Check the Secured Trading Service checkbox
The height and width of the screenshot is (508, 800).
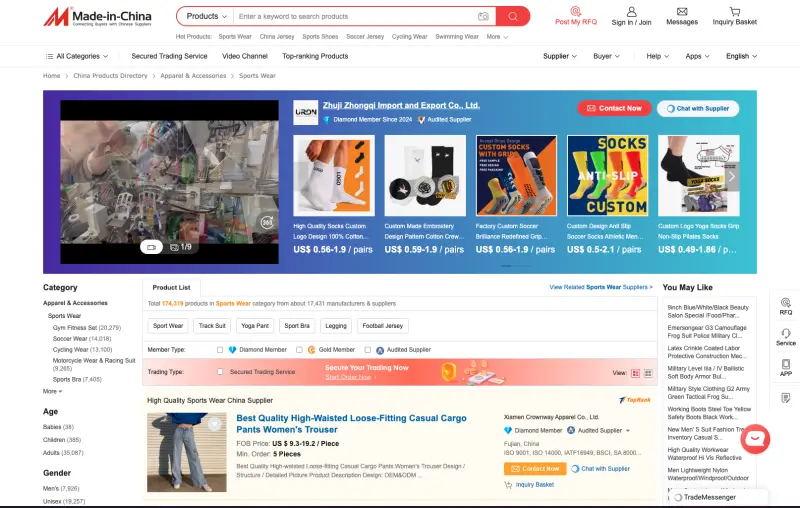point(220,372)
